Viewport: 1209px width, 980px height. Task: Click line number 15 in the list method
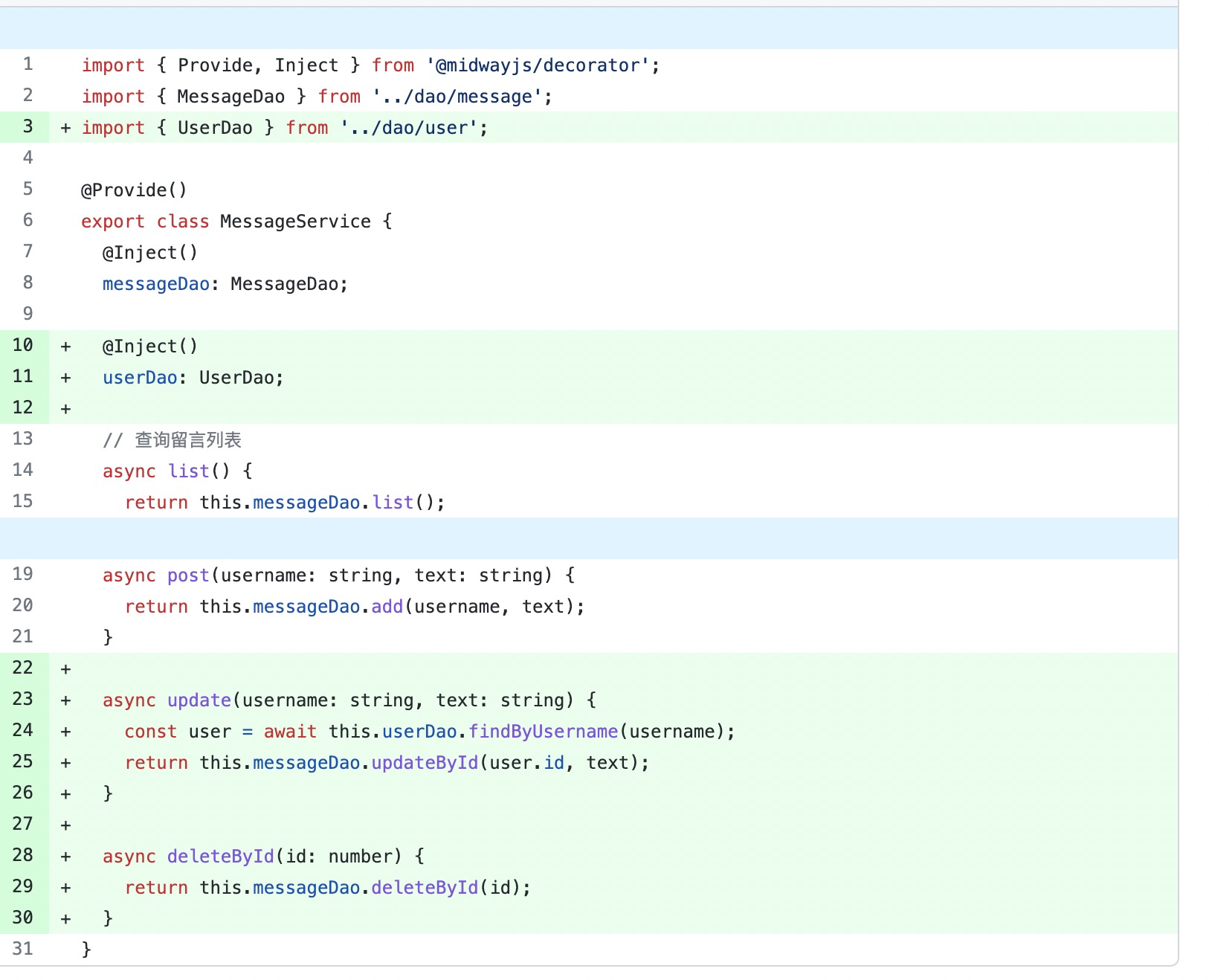pyautogui.click(x=23, y=501)
